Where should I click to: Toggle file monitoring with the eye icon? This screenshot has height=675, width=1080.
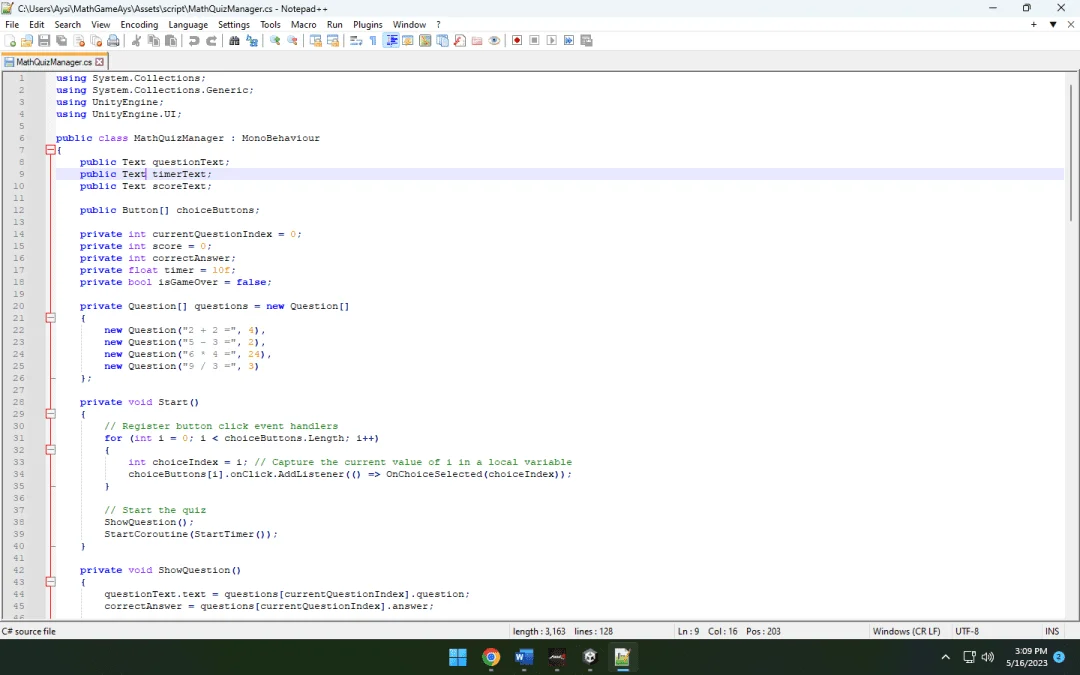point(494,41)
